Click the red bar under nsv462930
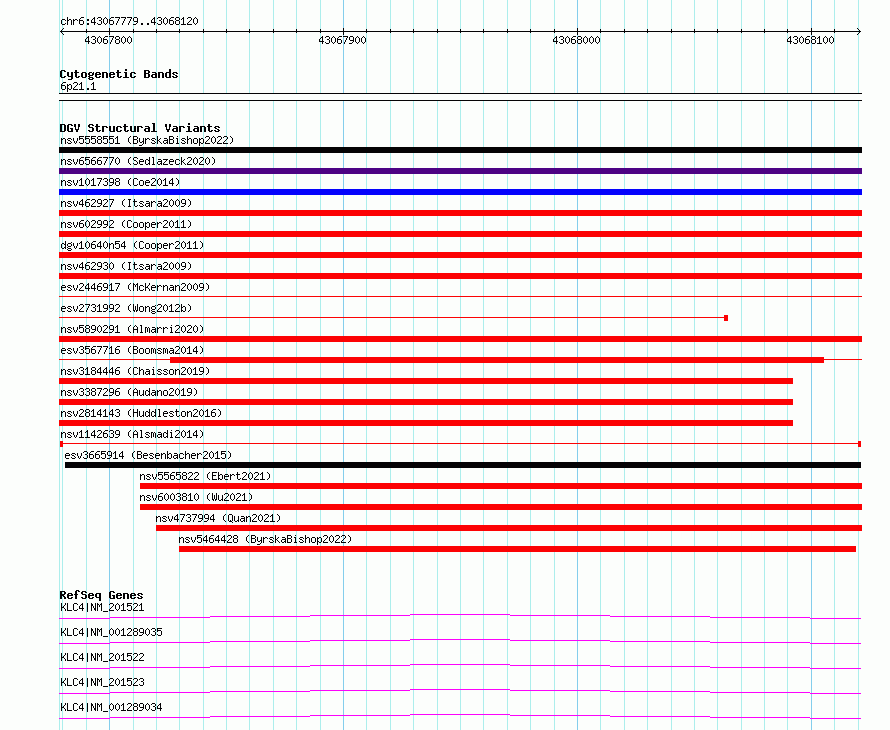 tap(460, 276)
